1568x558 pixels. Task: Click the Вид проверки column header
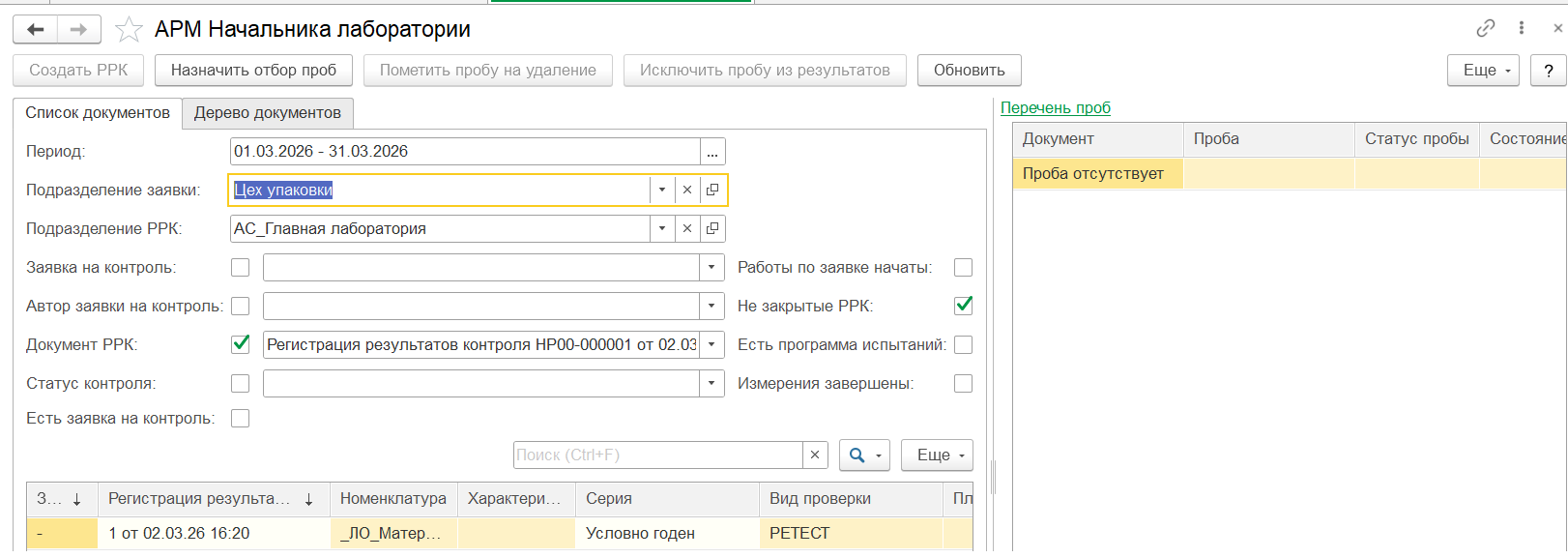click(x=851, y=499)
